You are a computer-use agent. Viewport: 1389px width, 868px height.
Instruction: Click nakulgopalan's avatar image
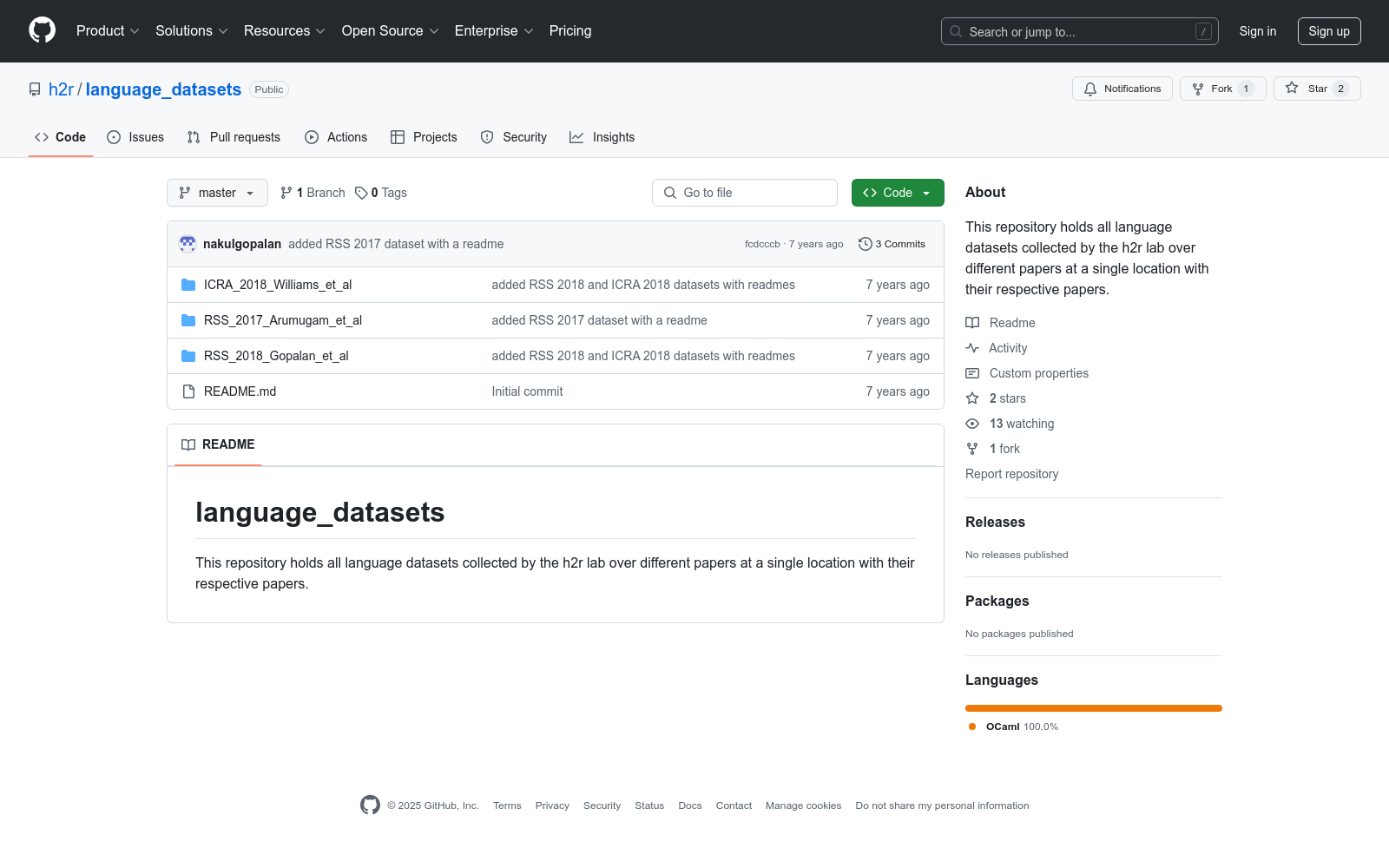(x=188, y=244)
